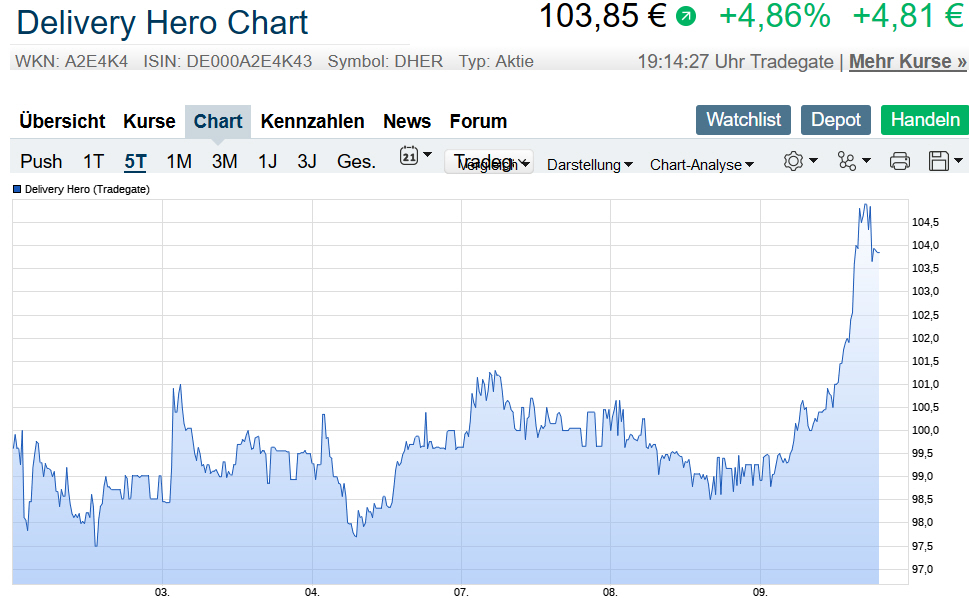Add the stock to Watchlist
The height and width of the screenshot is (600, 969).
(x=743, y=120)
